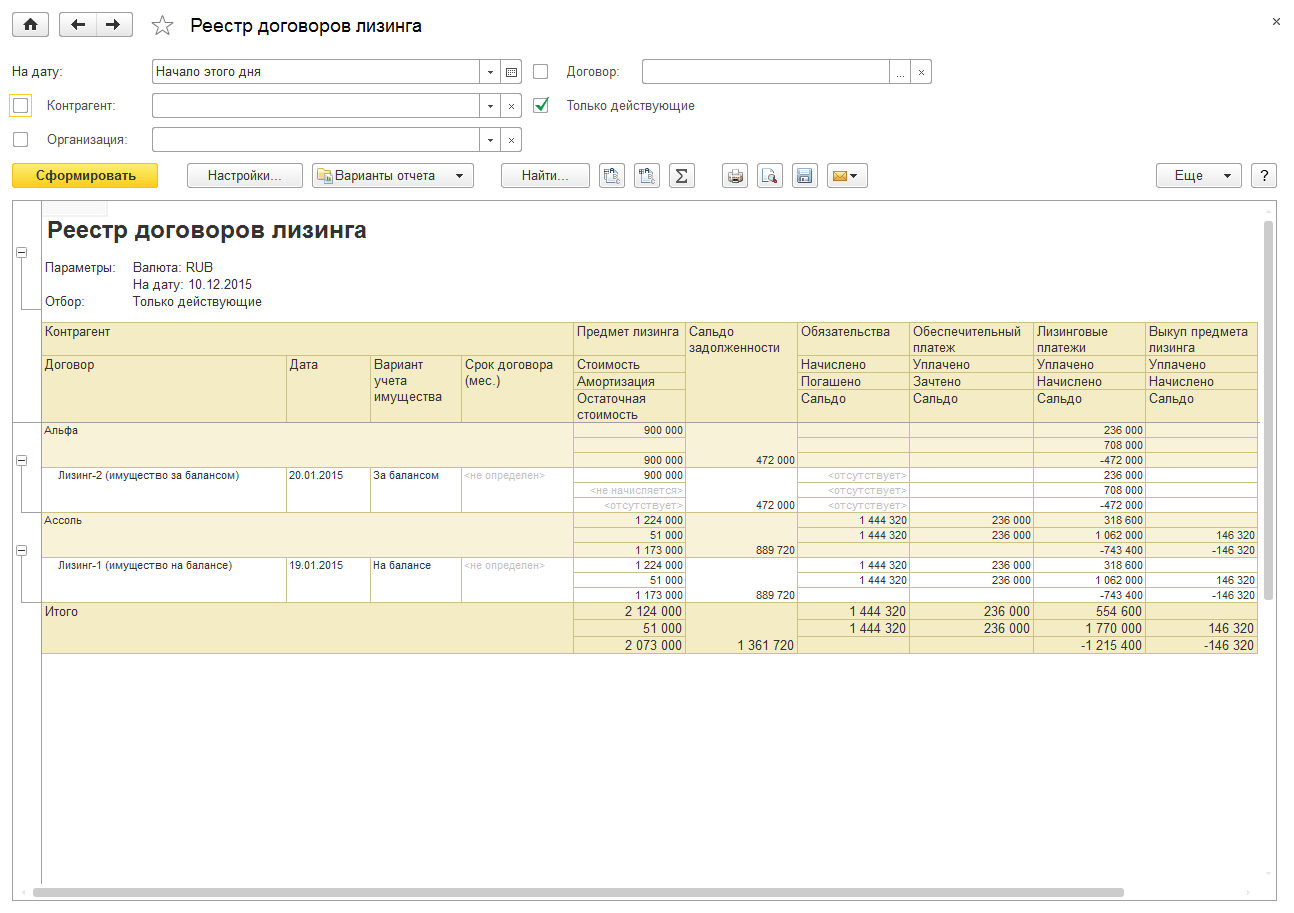The width and height of the screenshot is (1294, 913).
Task: Tick the Организация filter checkbox
Action: pos(21,140)
